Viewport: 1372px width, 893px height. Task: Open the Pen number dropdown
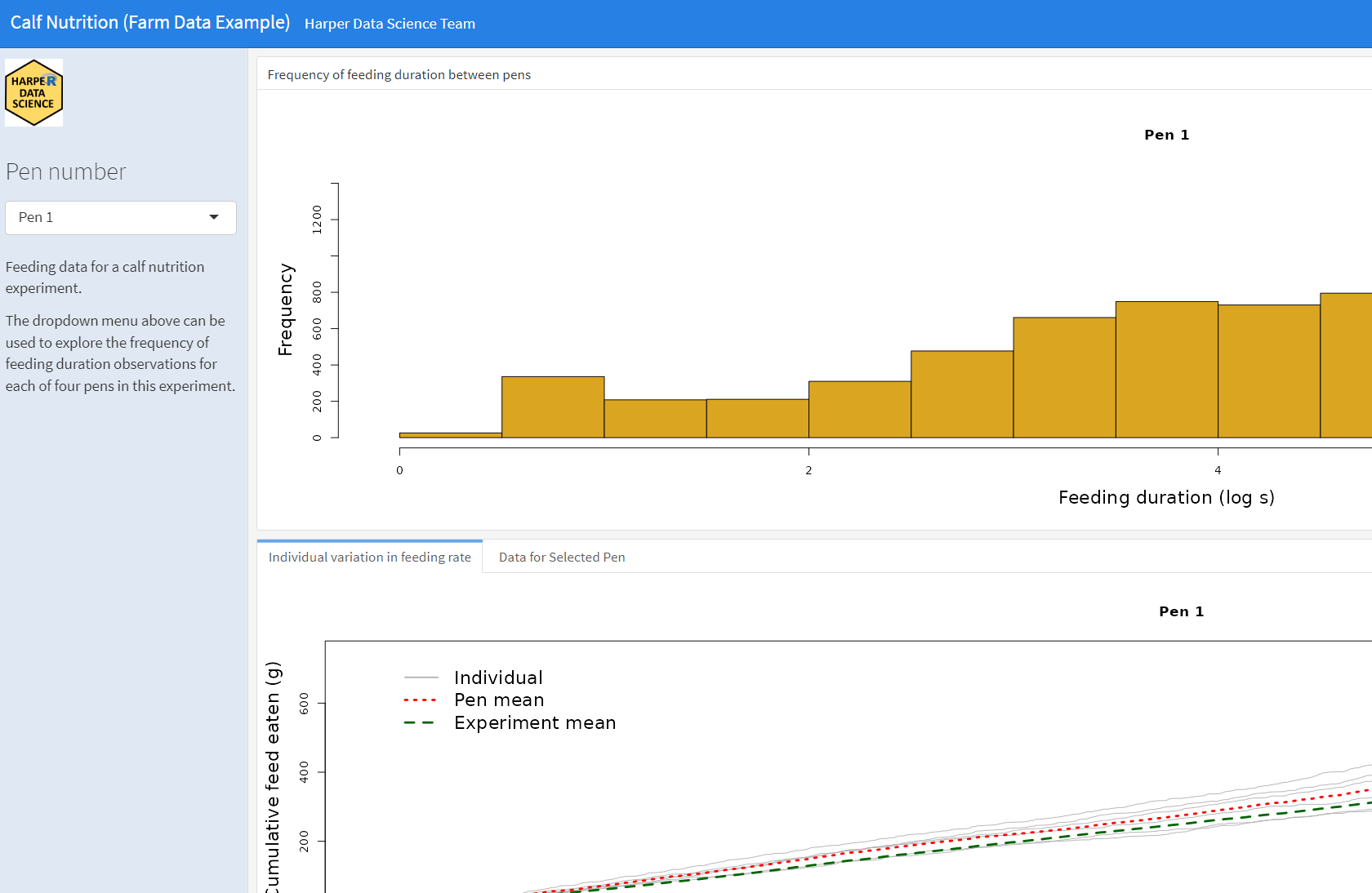[120, 217]
